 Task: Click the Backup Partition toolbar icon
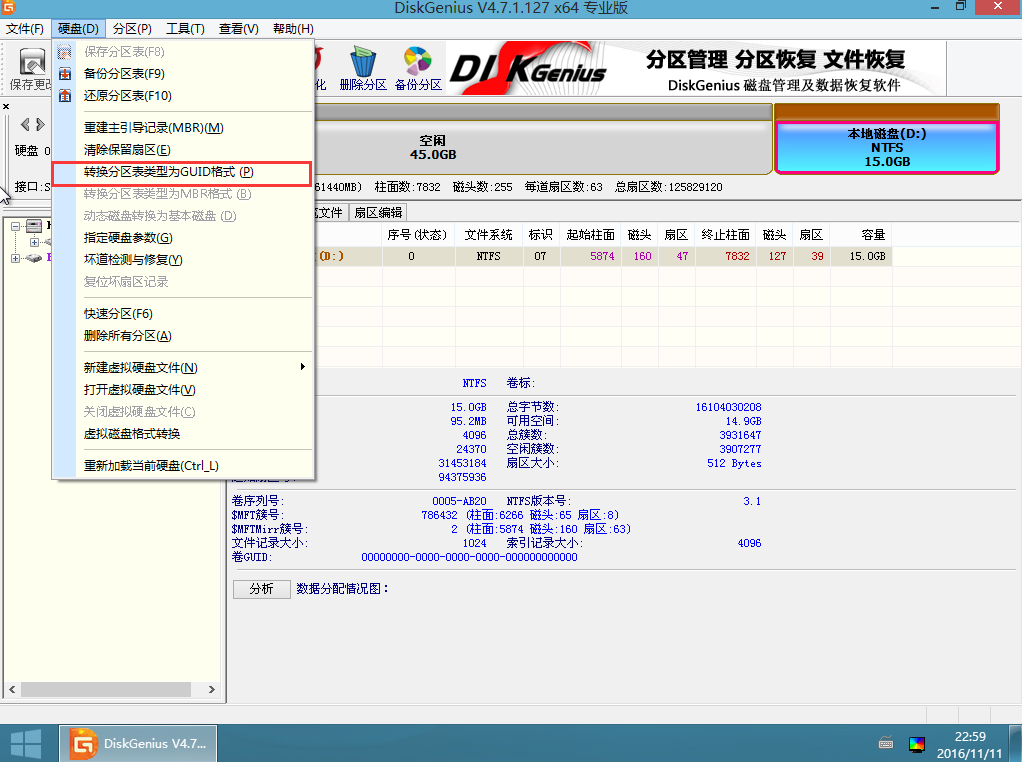click(x=418, y=68)
